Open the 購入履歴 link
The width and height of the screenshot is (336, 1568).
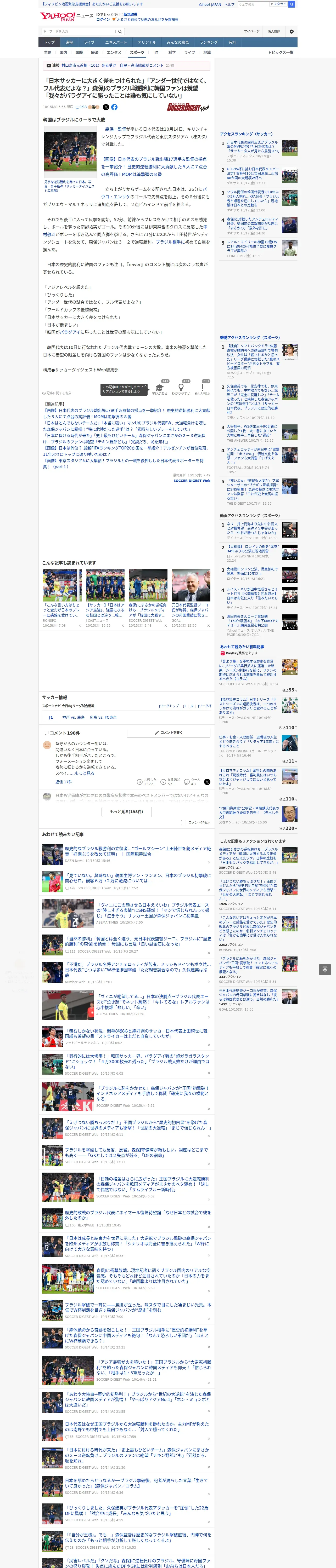[274, 32]
